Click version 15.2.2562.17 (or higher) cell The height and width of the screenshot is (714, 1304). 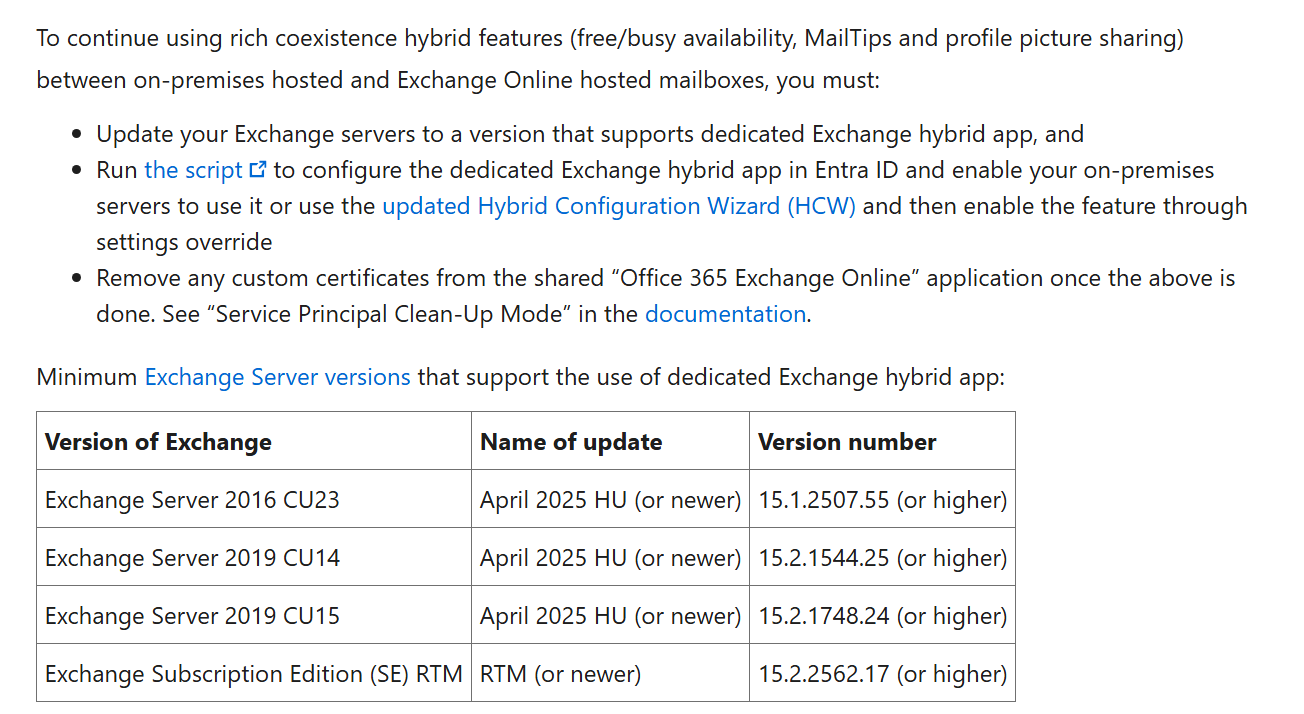point(882,673)
